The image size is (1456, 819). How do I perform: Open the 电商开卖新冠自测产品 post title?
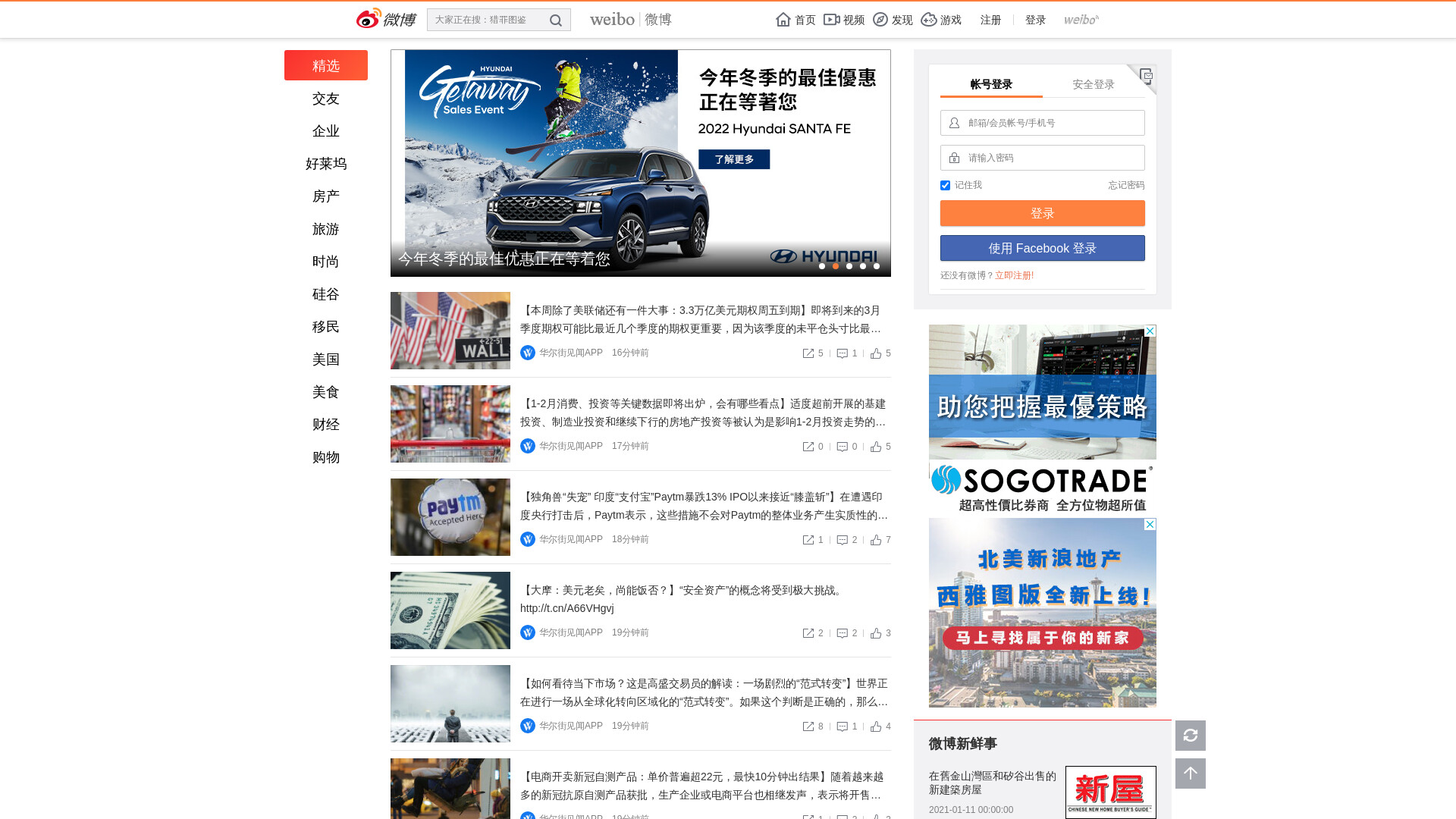click(x=704, y=786)
